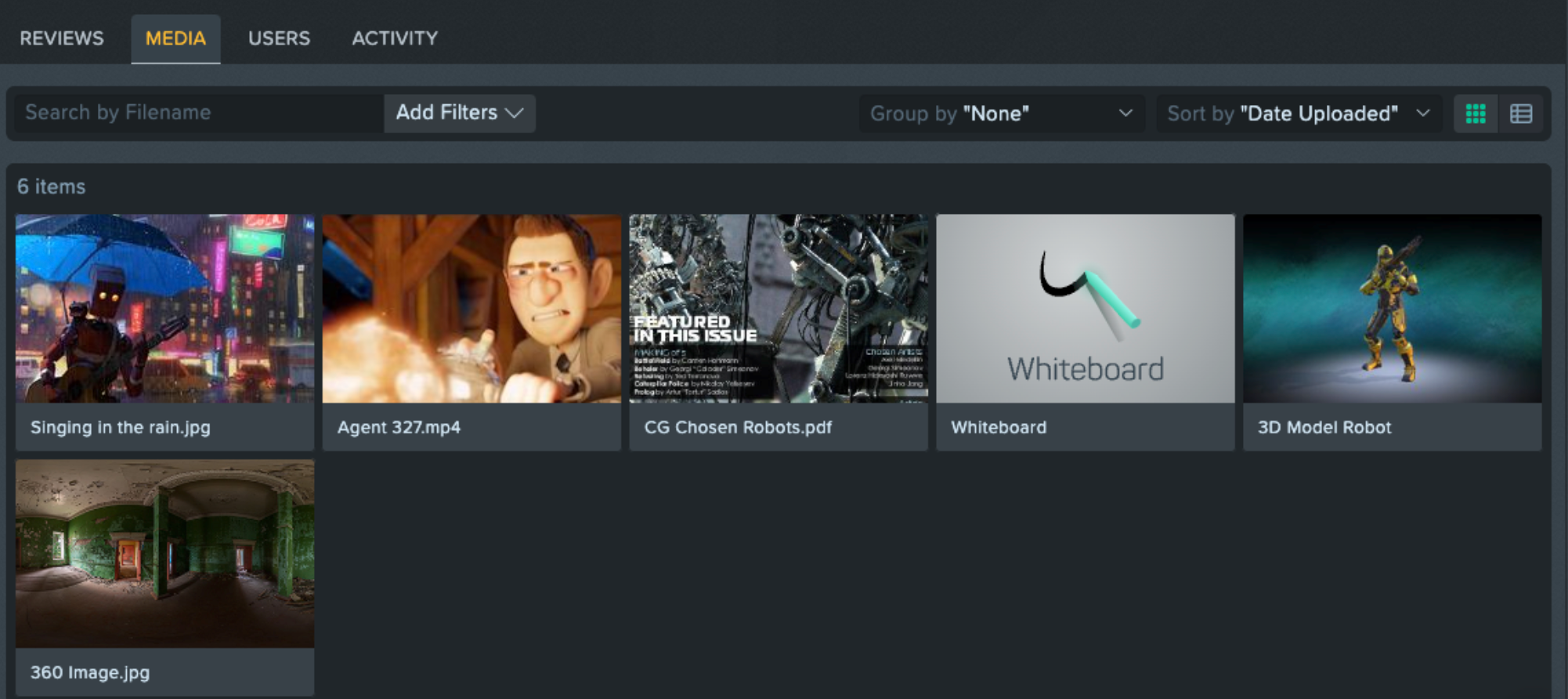Image resolution: width=1568 pixels, height=699 pixels.
Task: Switch to list view layout
Action: pos(1521,114)
